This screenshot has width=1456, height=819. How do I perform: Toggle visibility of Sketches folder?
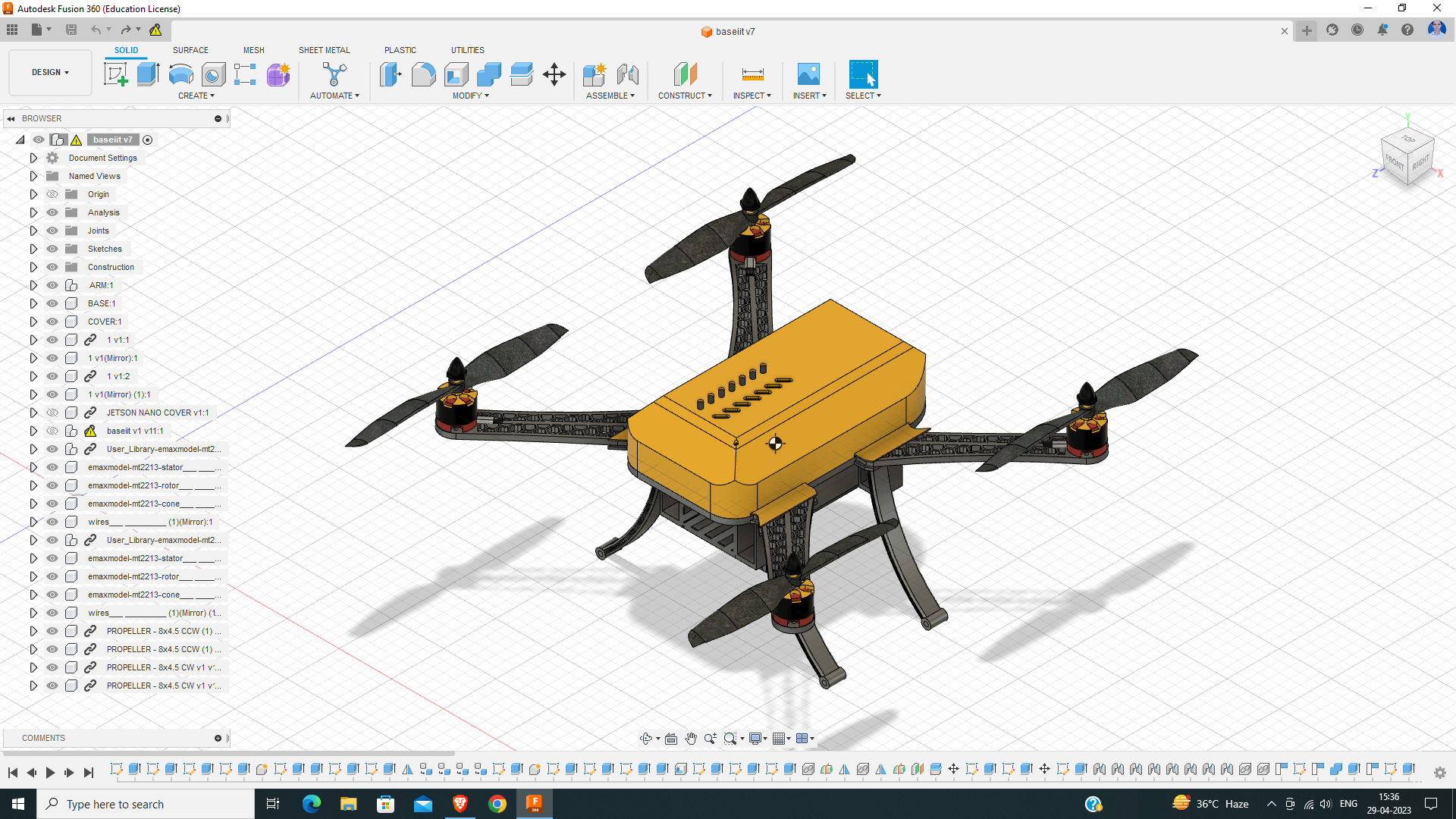52,249
